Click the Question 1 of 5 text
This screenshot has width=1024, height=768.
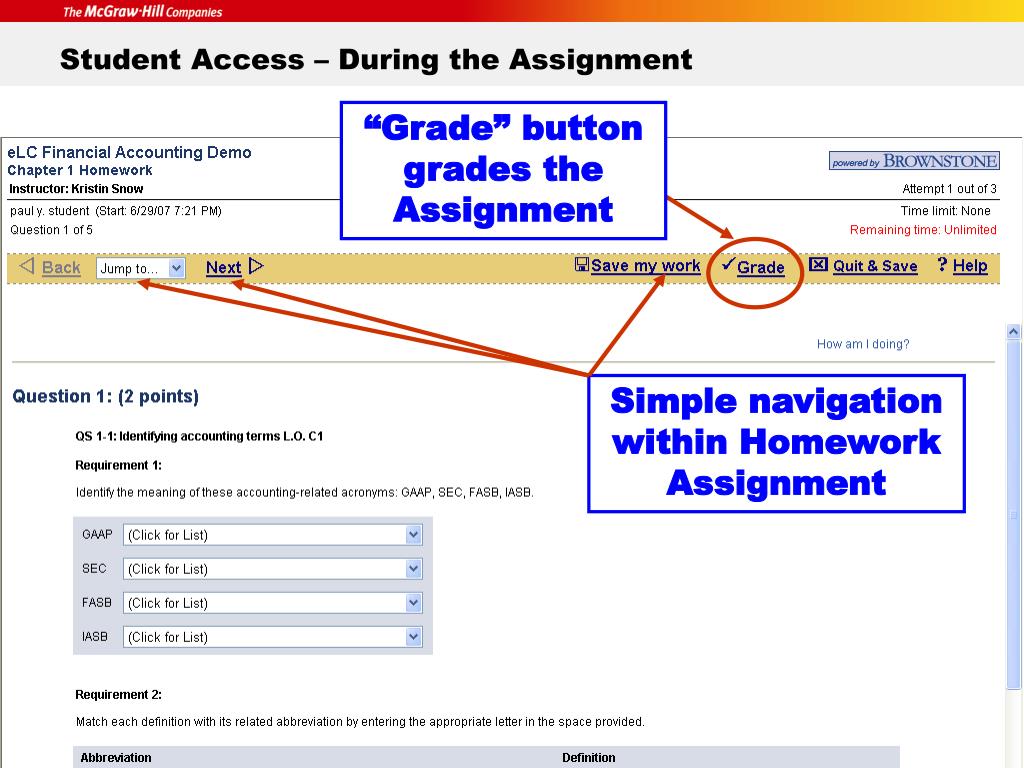(51, 230)
